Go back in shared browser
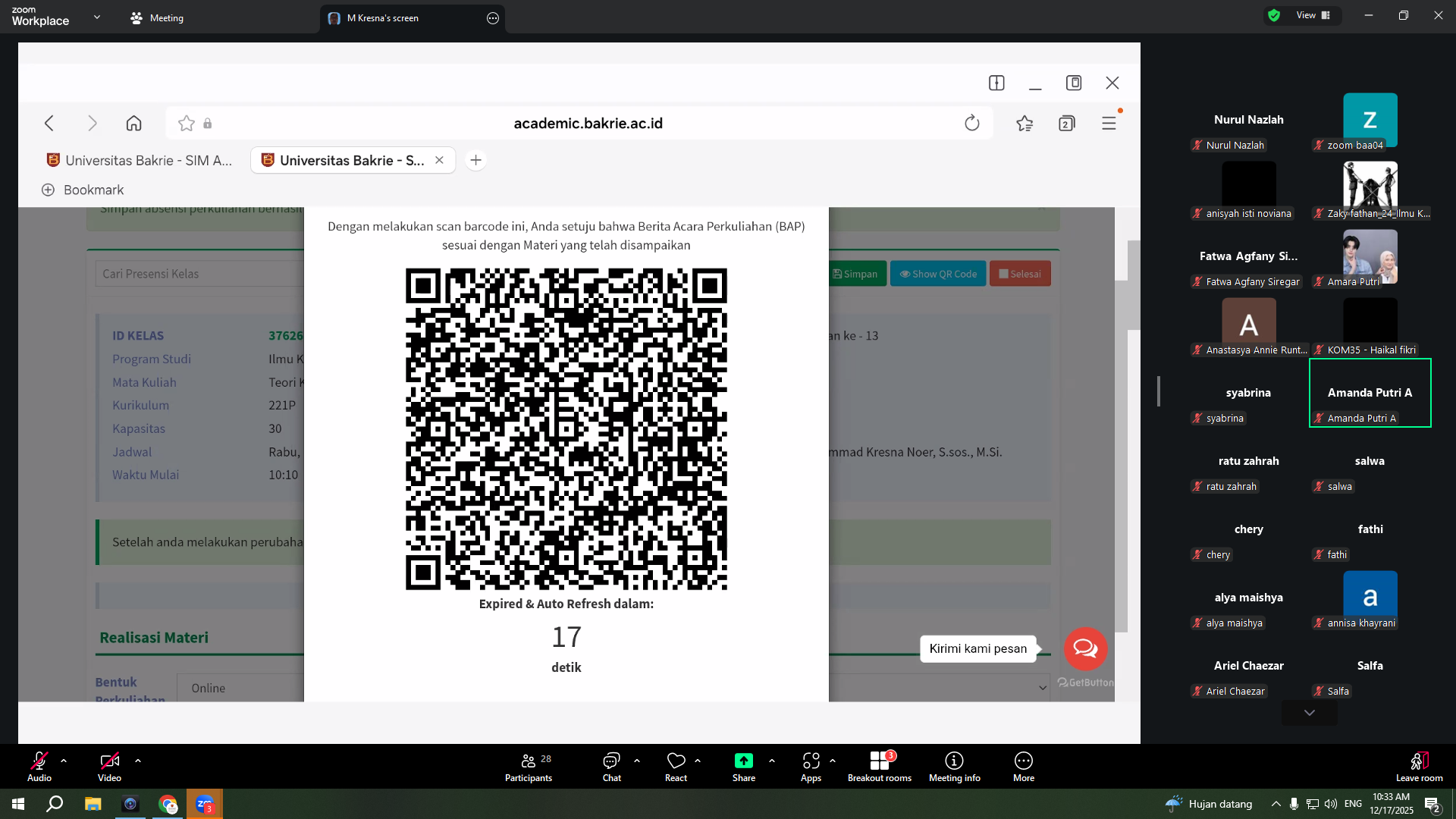The width and height of the screenshot is (1456, 819). (49, 123)
